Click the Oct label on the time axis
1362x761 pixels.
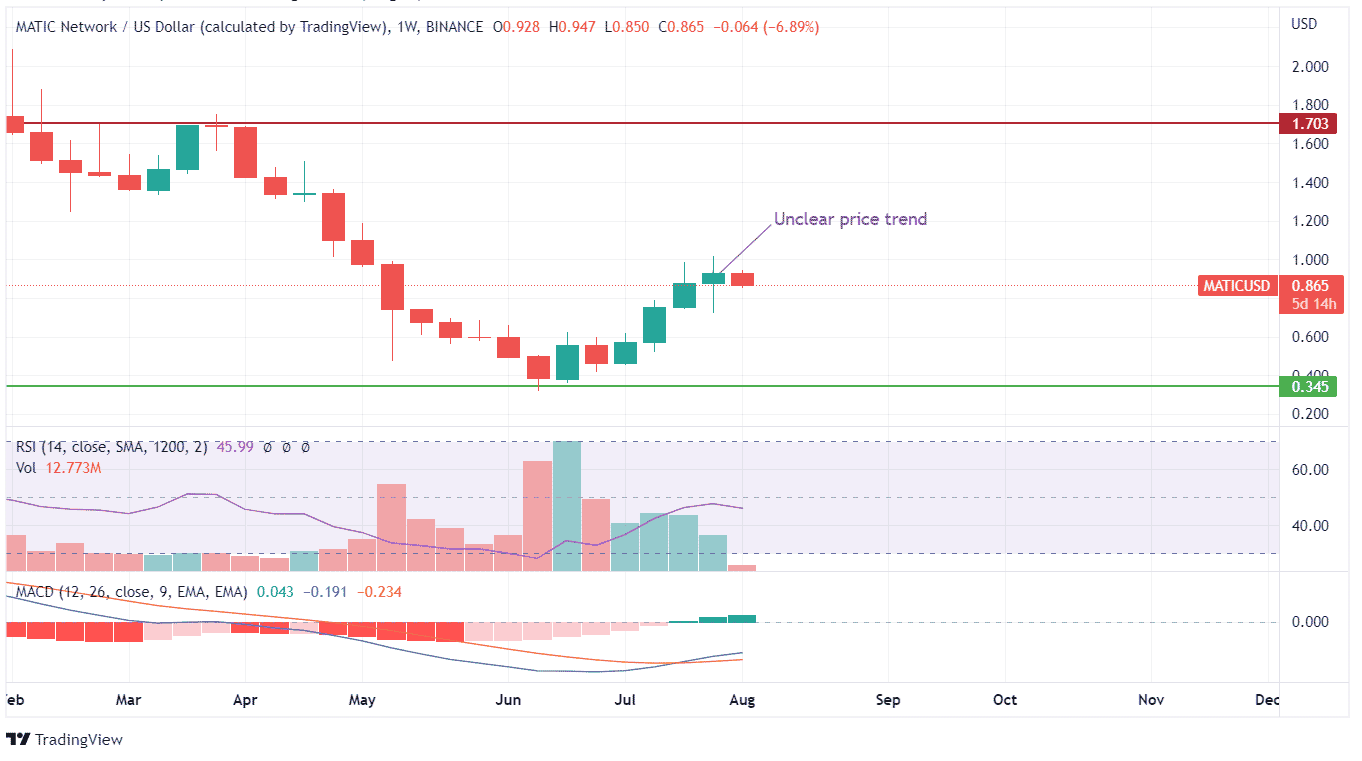point(1005,700)
